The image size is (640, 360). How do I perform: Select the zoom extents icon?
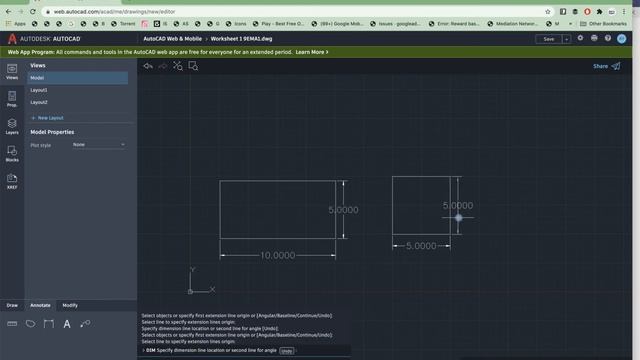point(178,66)
